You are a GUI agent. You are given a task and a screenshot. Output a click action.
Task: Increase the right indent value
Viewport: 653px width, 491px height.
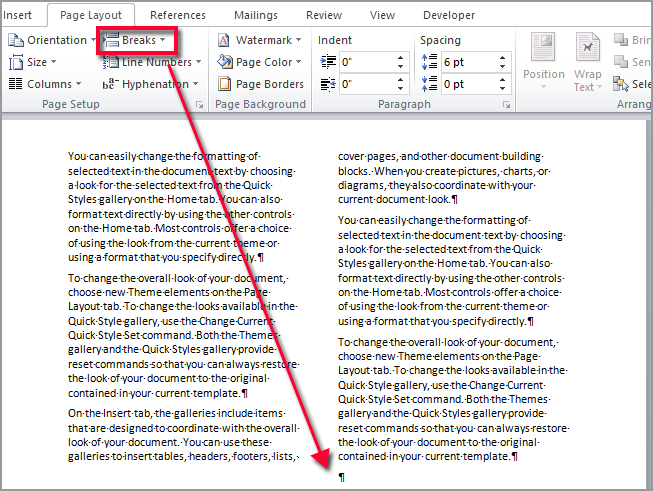coord(400,80)
